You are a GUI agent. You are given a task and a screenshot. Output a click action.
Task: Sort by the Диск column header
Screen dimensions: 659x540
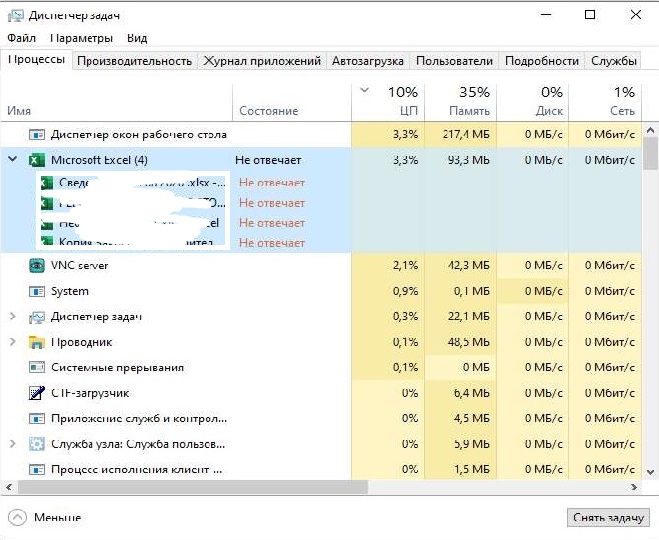point(532,103)
